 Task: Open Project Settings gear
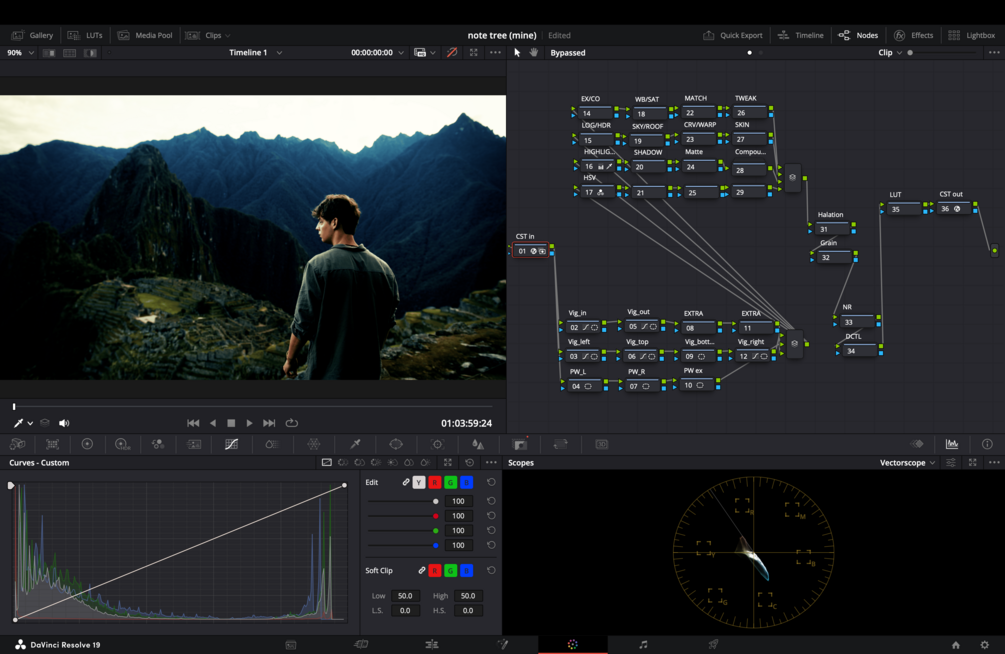[984, 644]
